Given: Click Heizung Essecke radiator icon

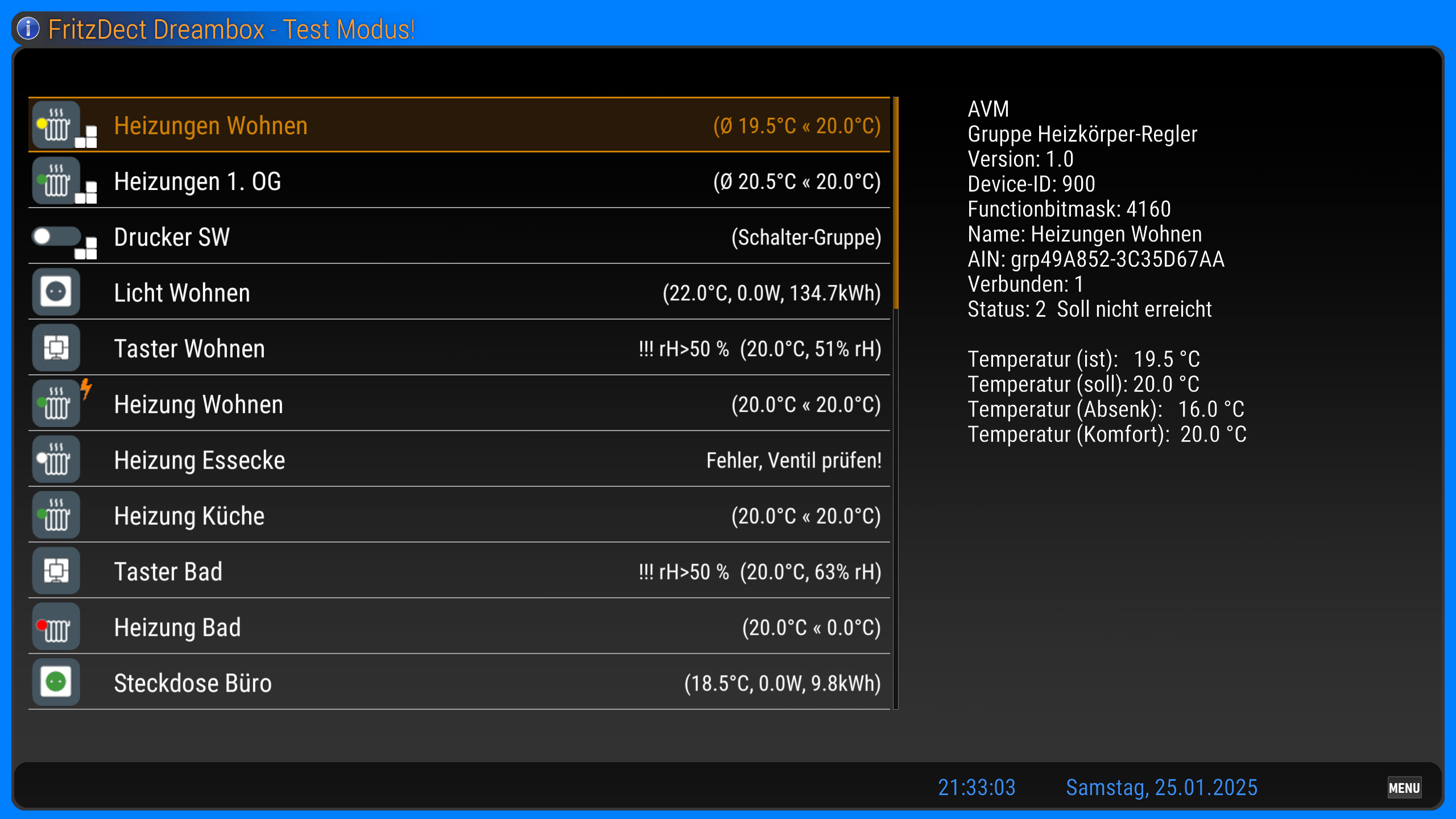Looking at the screenshot, I should click(56, 460).
